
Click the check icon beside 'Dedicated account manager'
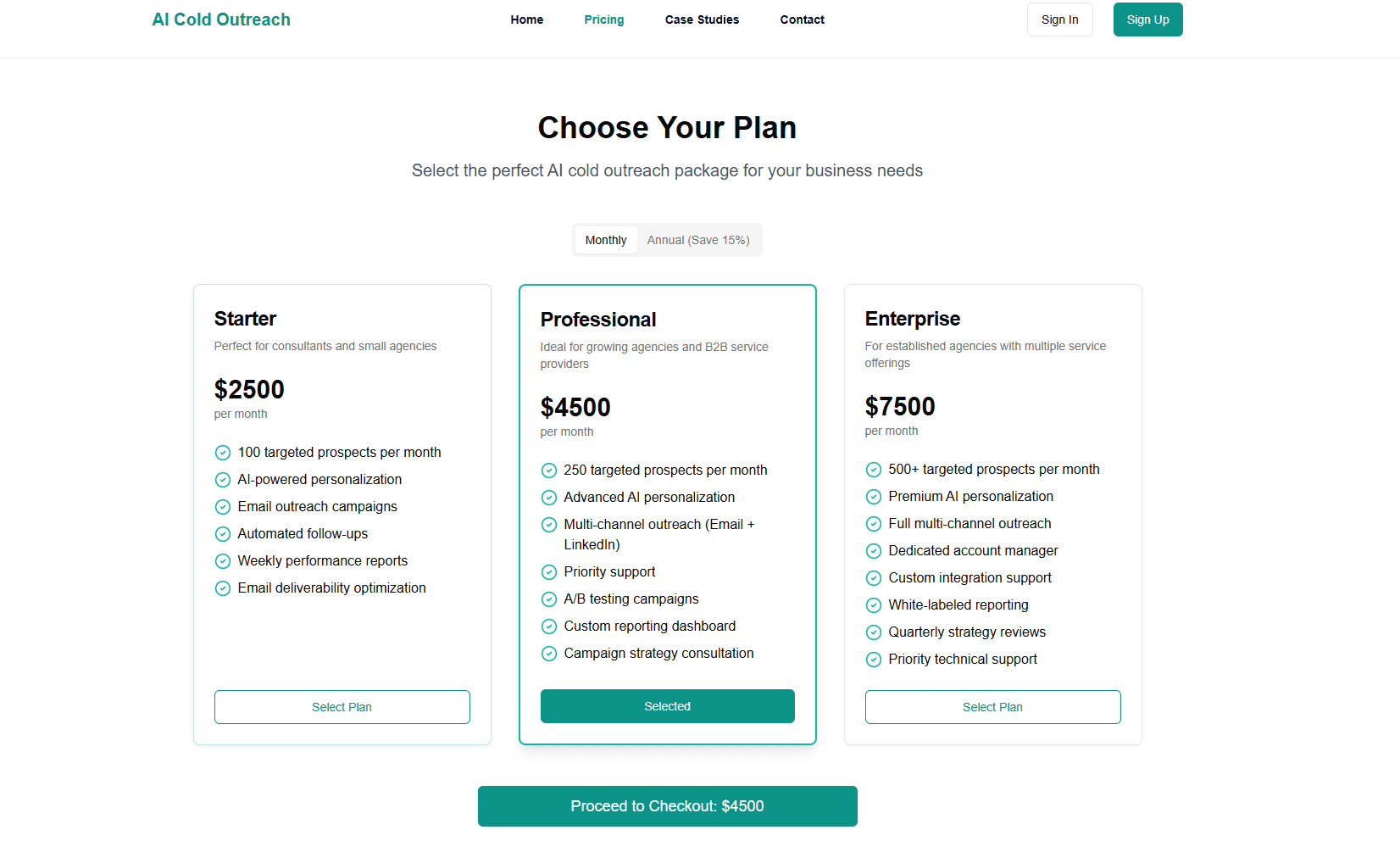pyautogui.click(x=874, y=550)
